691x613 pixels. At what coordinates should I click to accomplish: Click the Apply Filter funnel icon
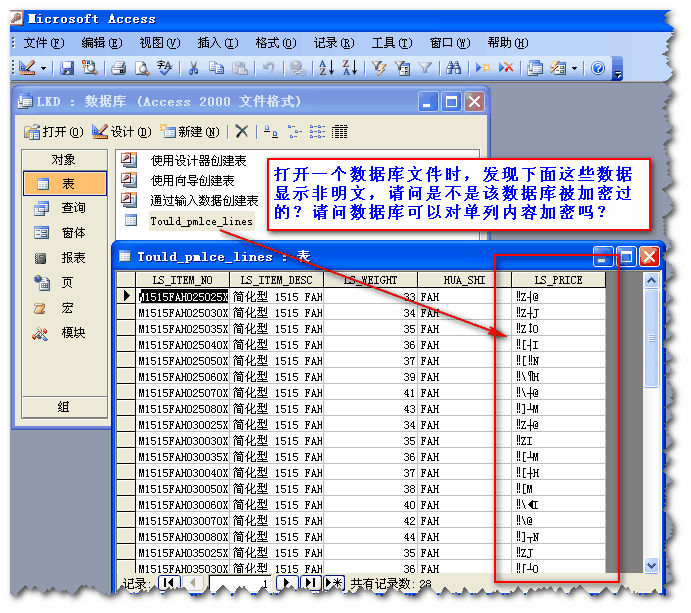pos(425,68)
